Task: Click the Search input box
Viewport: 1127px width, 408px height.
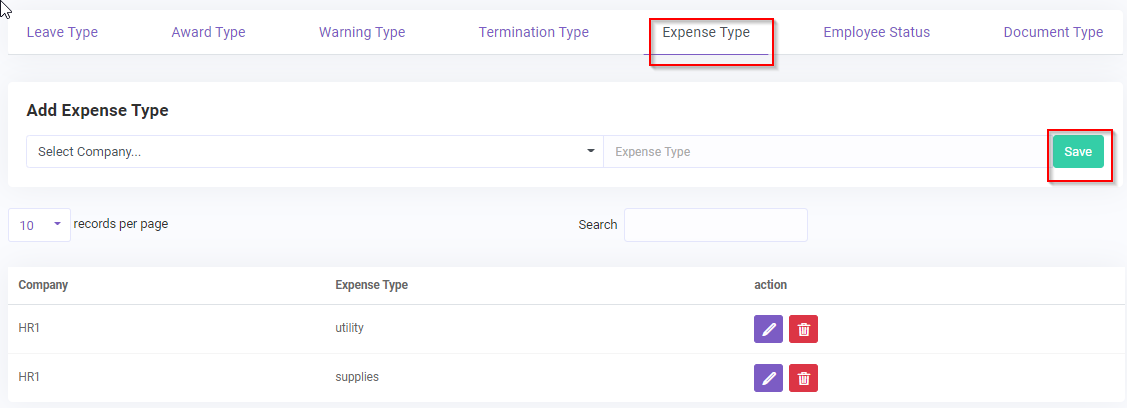Action: tap(715, 225)
